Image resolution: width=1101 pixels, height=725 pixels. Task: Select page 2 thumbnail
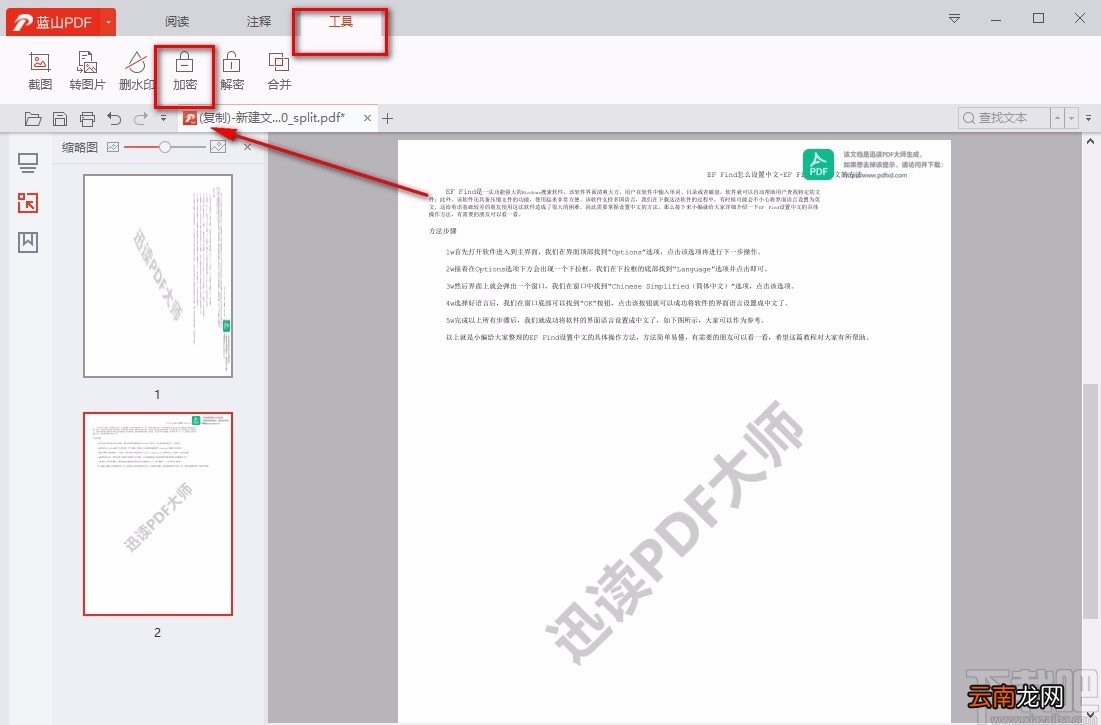coord(158,514)
